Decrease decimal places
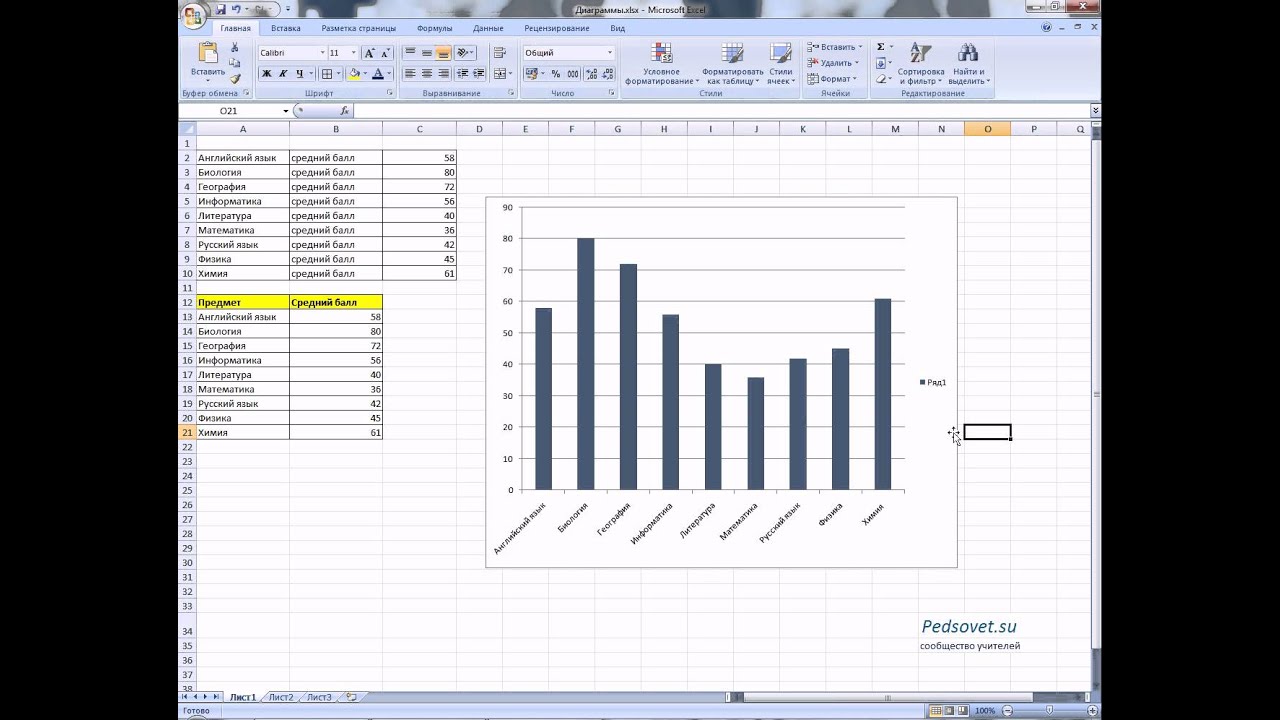1280x720 pixels. (608, 74)
